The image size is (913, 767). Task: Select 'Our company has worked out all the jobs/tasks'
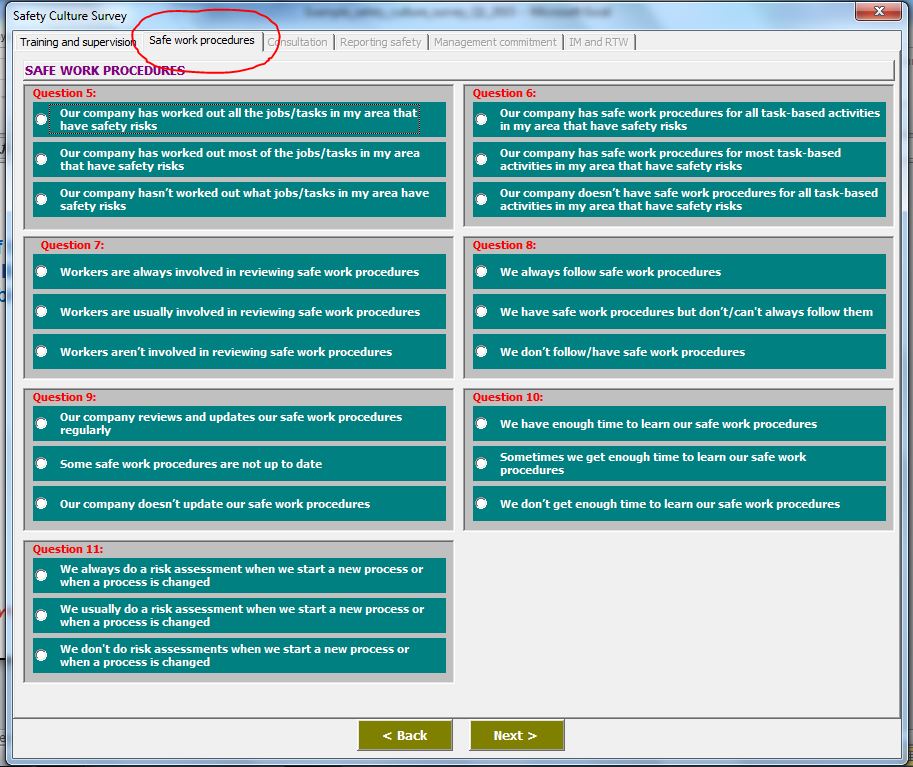39,120
